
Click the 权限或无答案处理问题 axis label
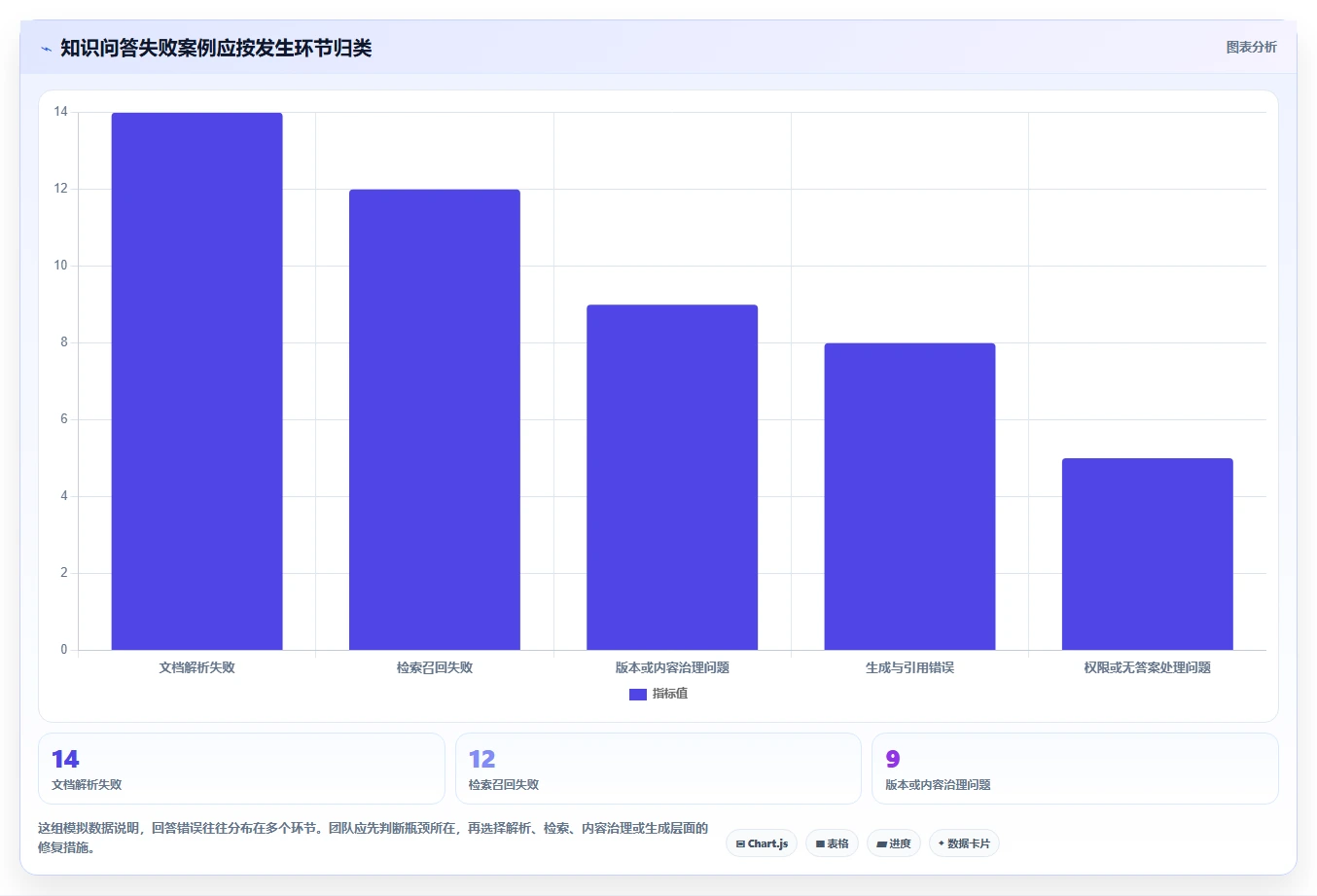(1148, 667)
